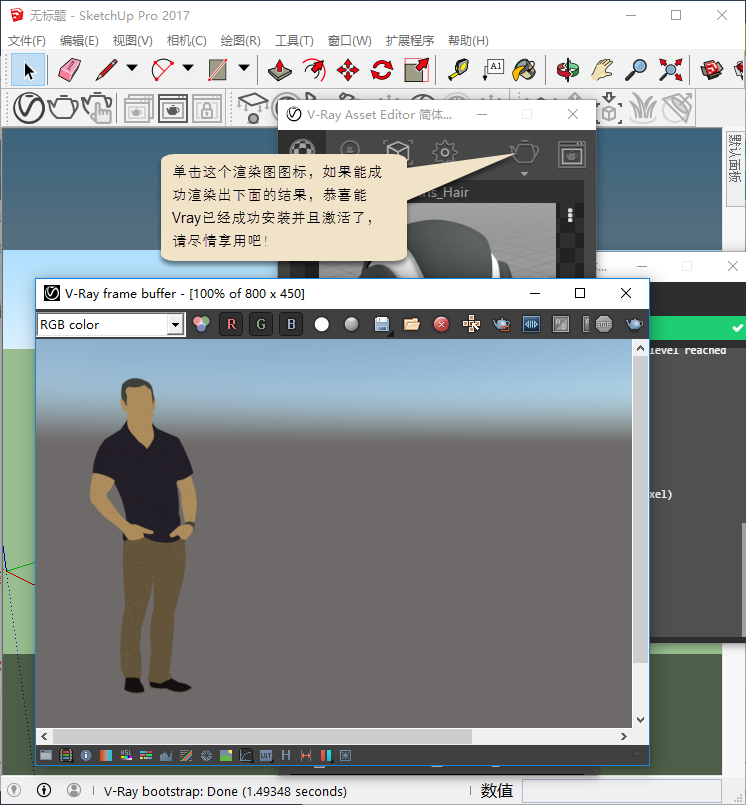Screen dimensions: 746x805
Task: Choose the pencil Line tool
Action: pyautogui.click(x=106, y=70)
